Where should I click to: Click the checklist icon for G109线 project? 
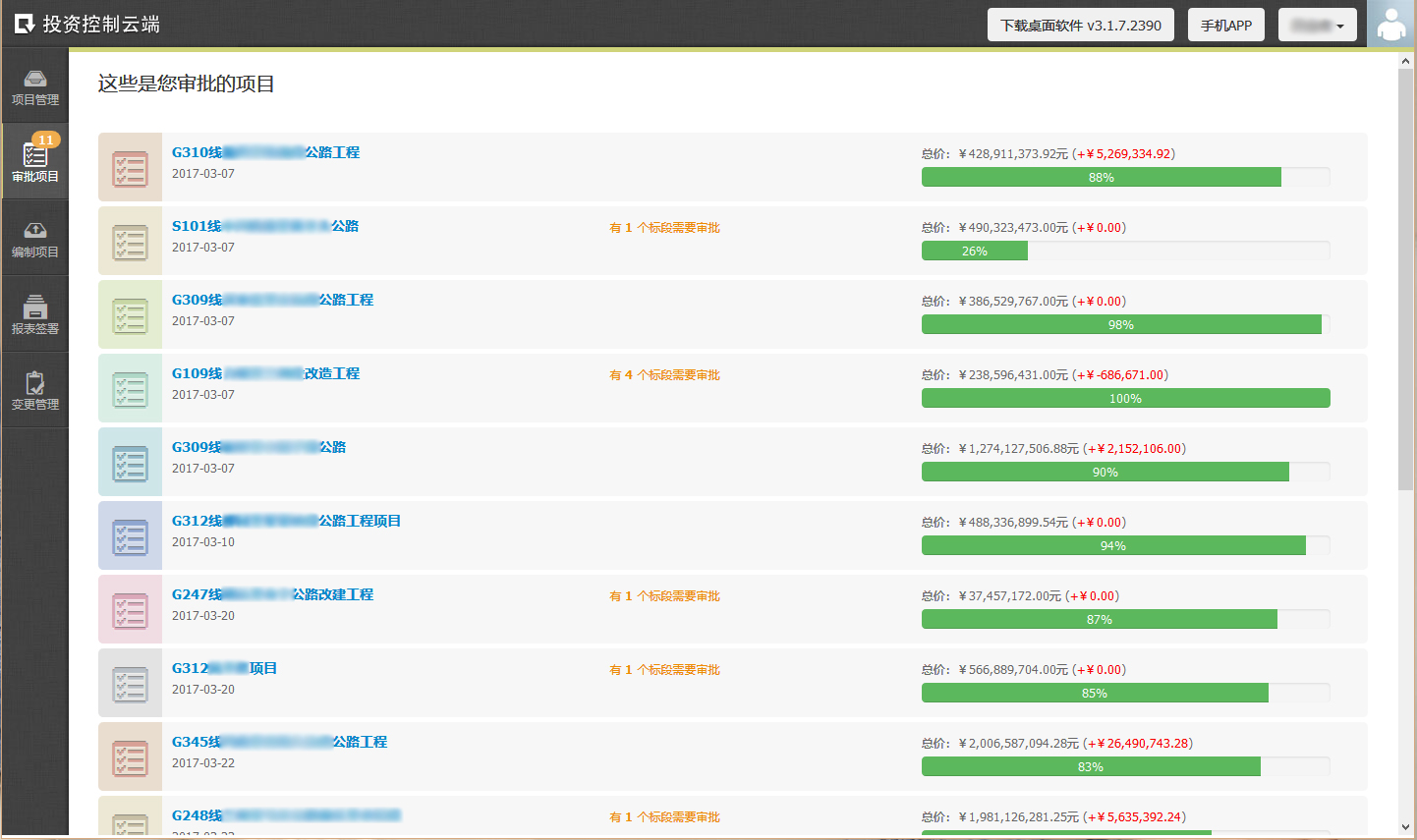(x=130, y=388)
